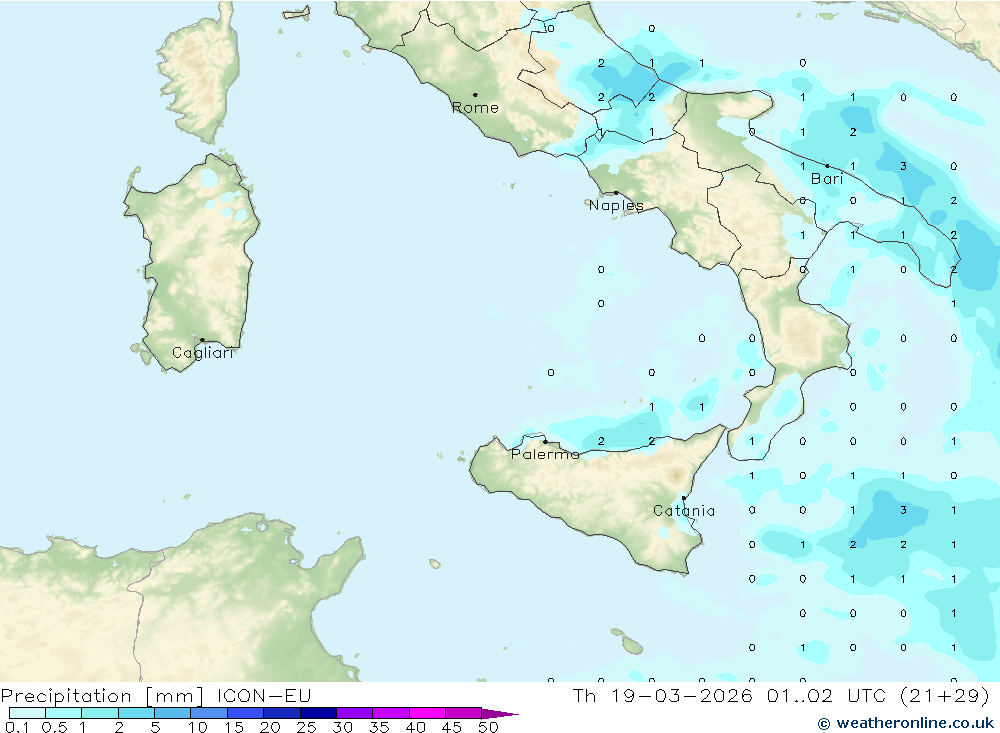
Task: Click the '35' legend label
Action: pyautogui.click(x=379, y=727)
